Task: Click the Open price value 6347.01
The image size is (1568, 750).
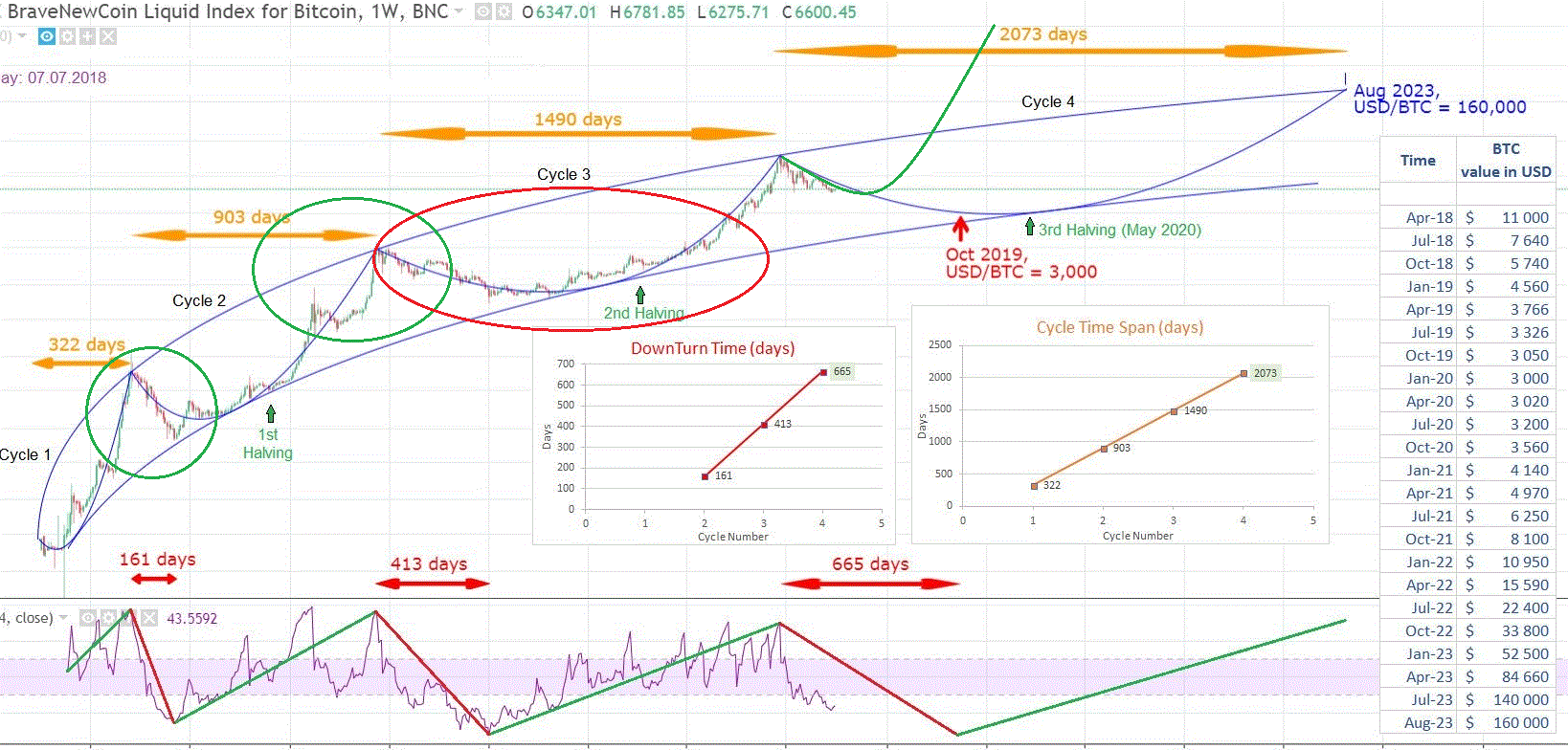Action: click(x=566, y=12)
